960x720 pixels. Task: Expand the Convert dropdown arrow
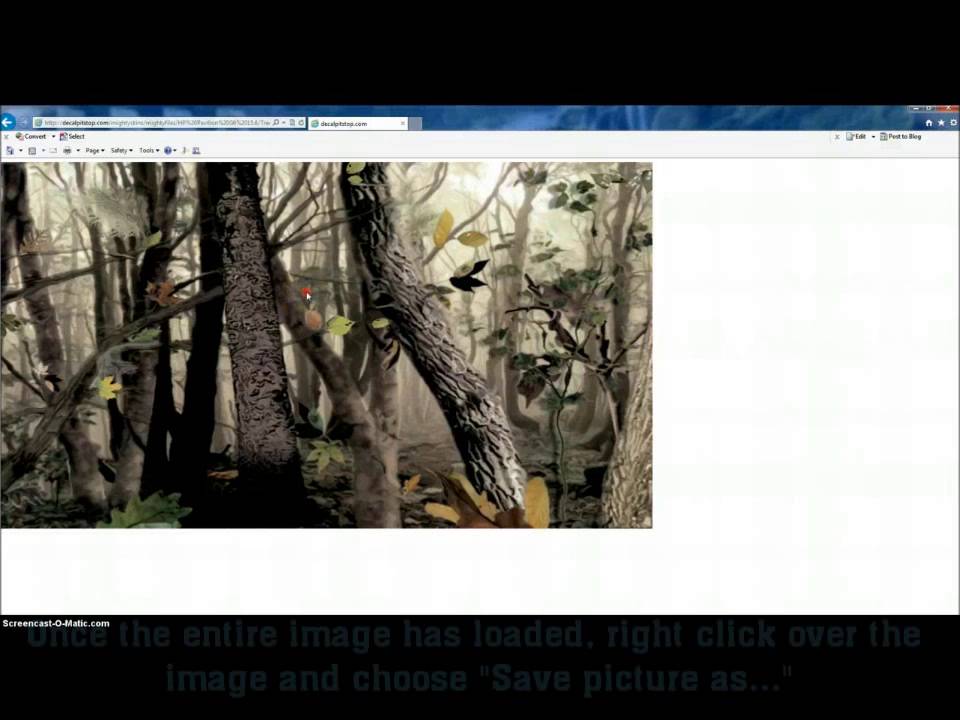[x=52, y=137]
